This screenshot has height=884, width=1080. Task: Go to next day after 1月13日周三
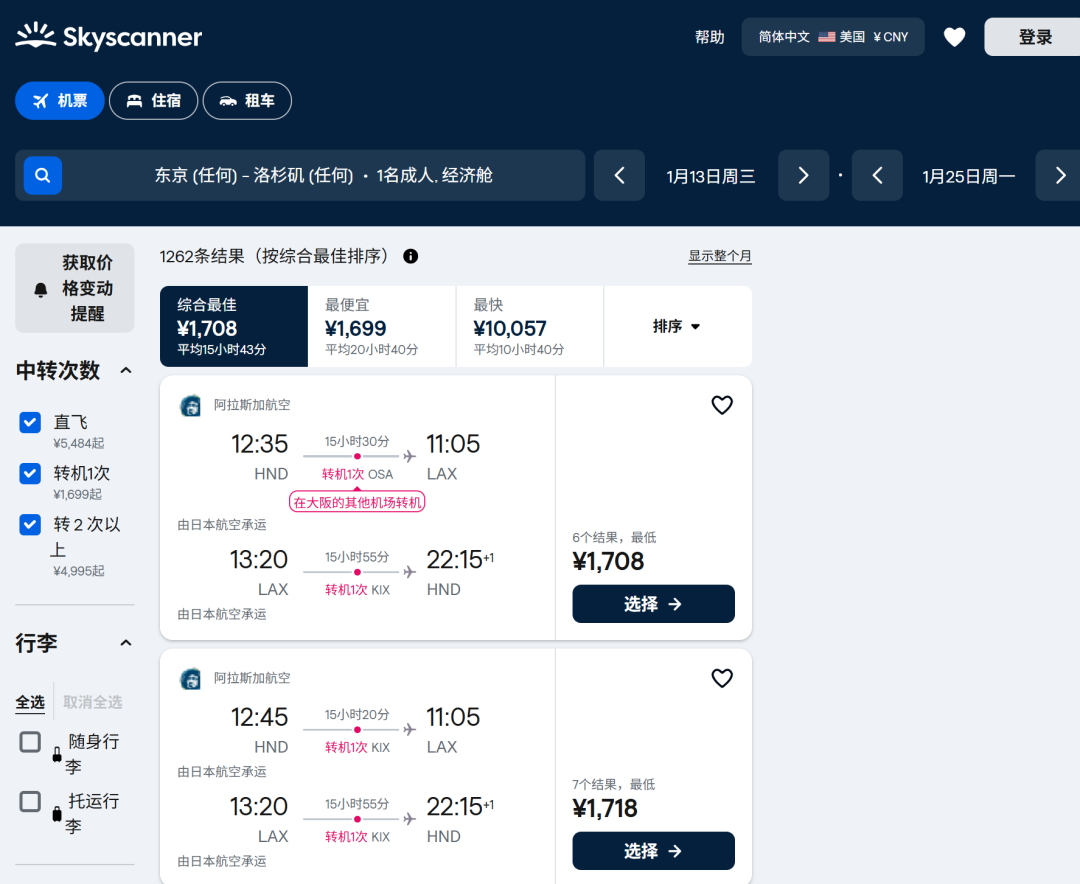pos(803,176)
